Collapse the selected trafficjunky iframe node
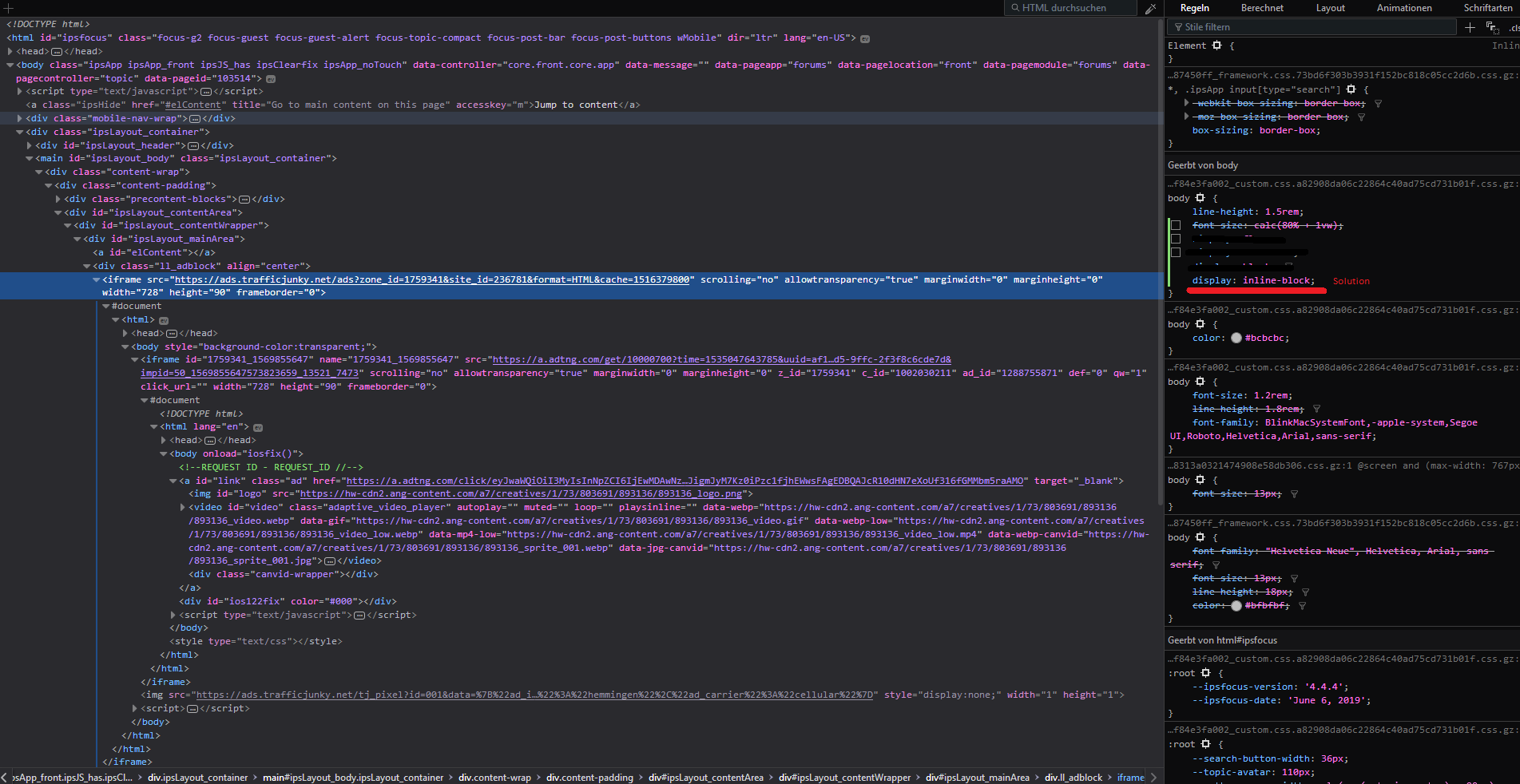1520x784 pixels. click(x=97, y=280)
